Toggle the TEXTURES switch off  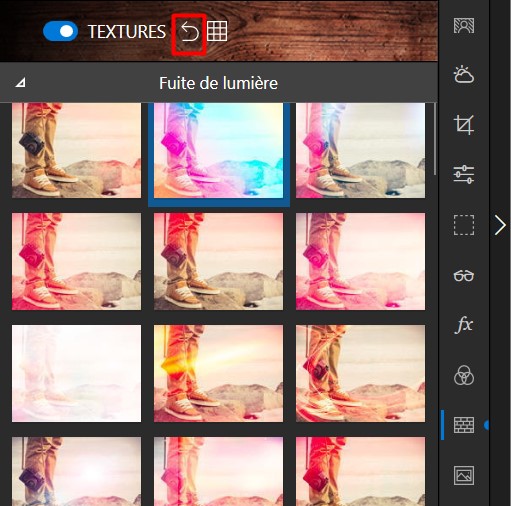click(x=60, y=31)
